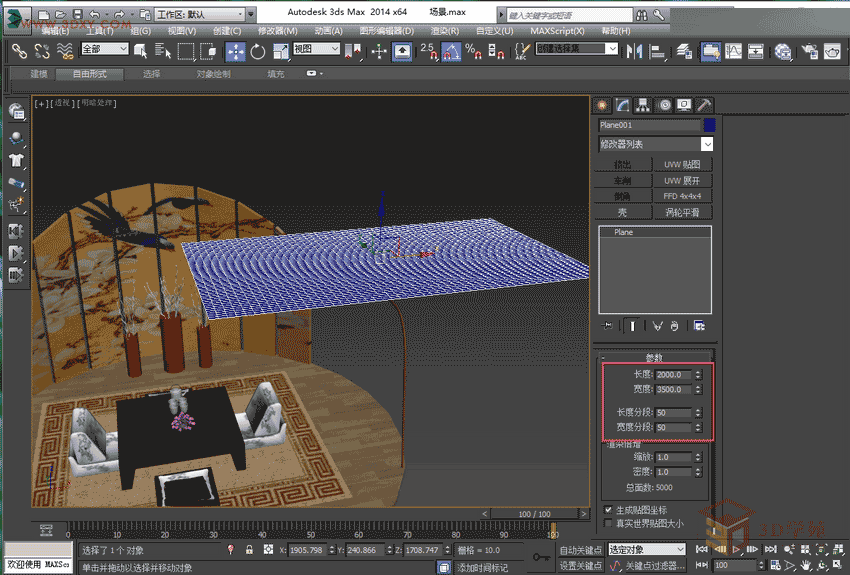Click the Pin Stack icon
Screen dimensions: 850x575
pos(608,325)
